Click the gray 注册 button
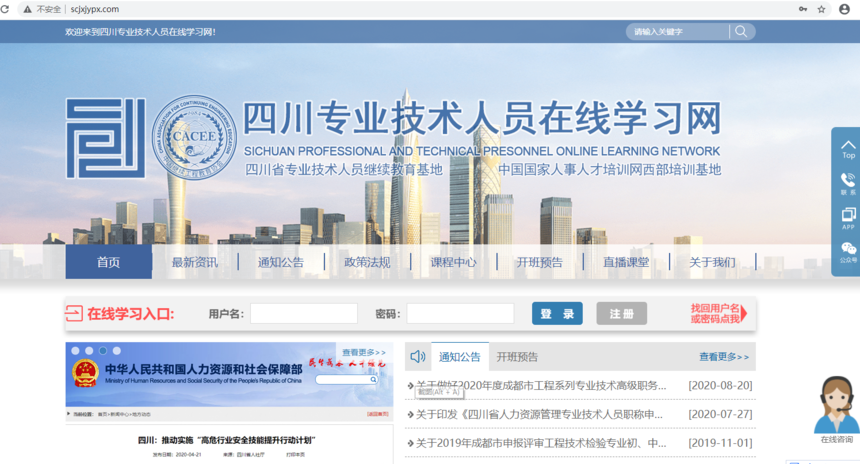The width and height of the screenshot is (860, 464). tap(621, 314)
